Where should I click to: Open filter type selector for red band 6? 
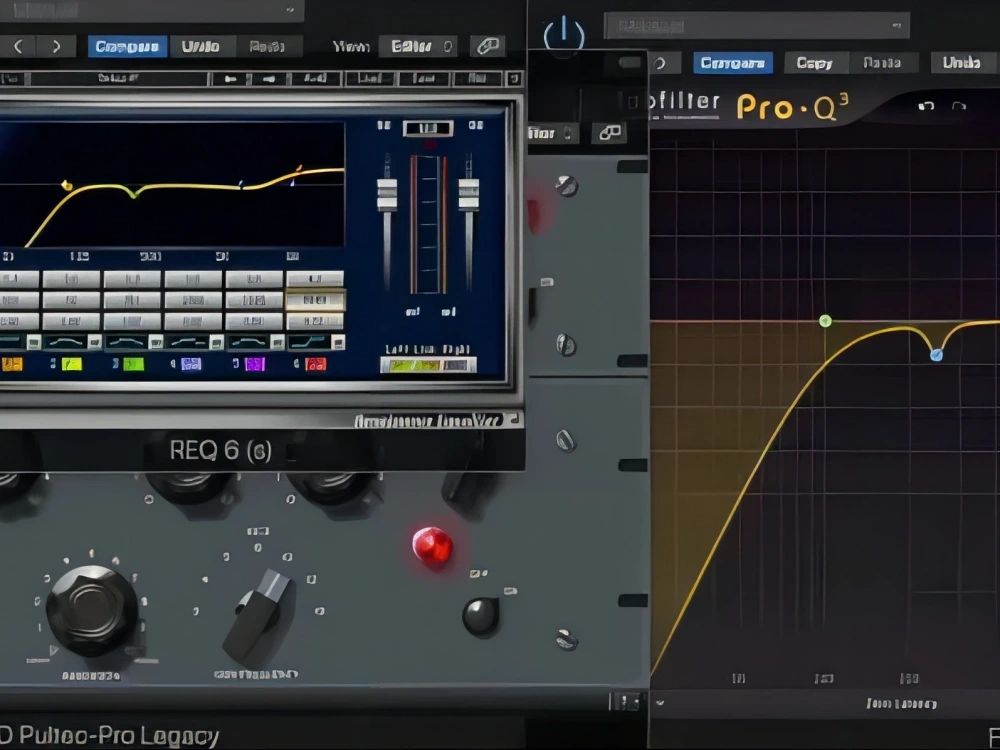316,342
